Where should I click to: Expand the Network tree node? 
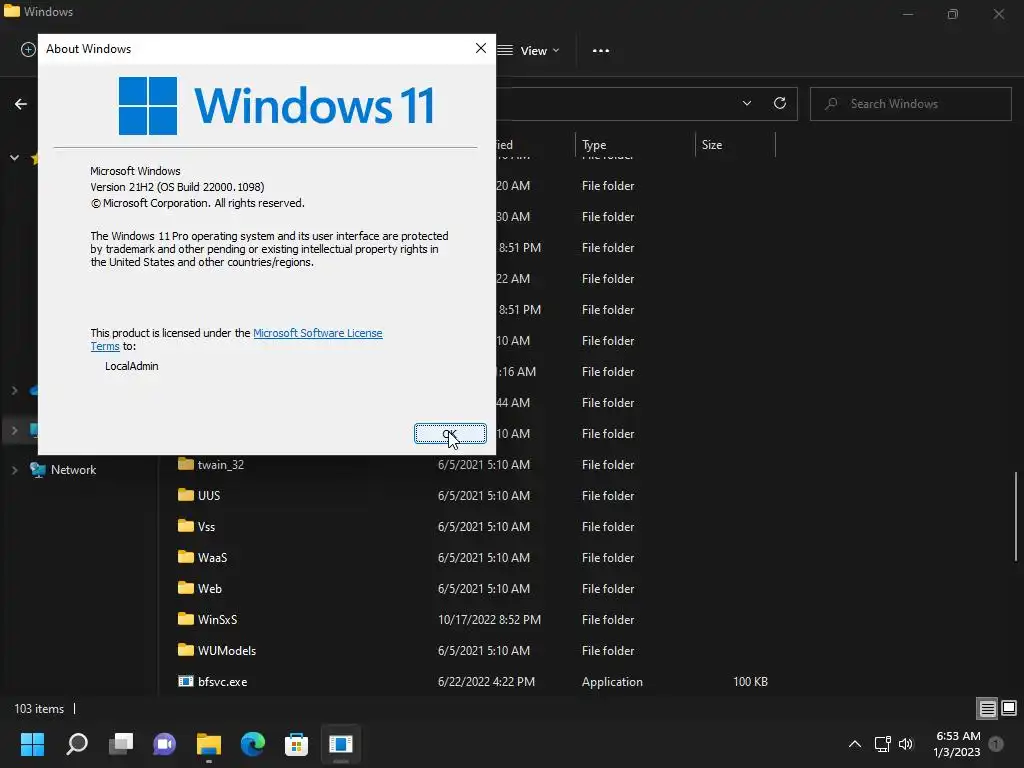pyautogui.click(x=14, y=470)
